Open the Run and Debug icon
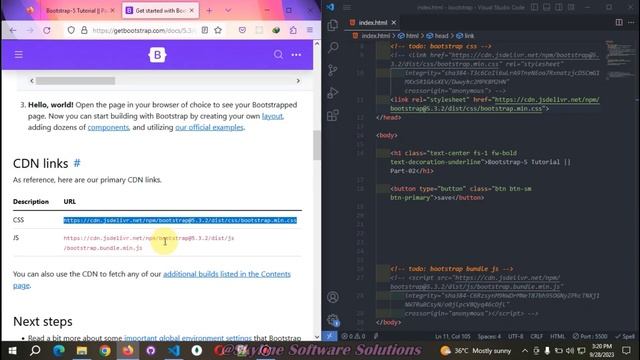The width and height of the screenshot is (640, 360). click(333, 93)
